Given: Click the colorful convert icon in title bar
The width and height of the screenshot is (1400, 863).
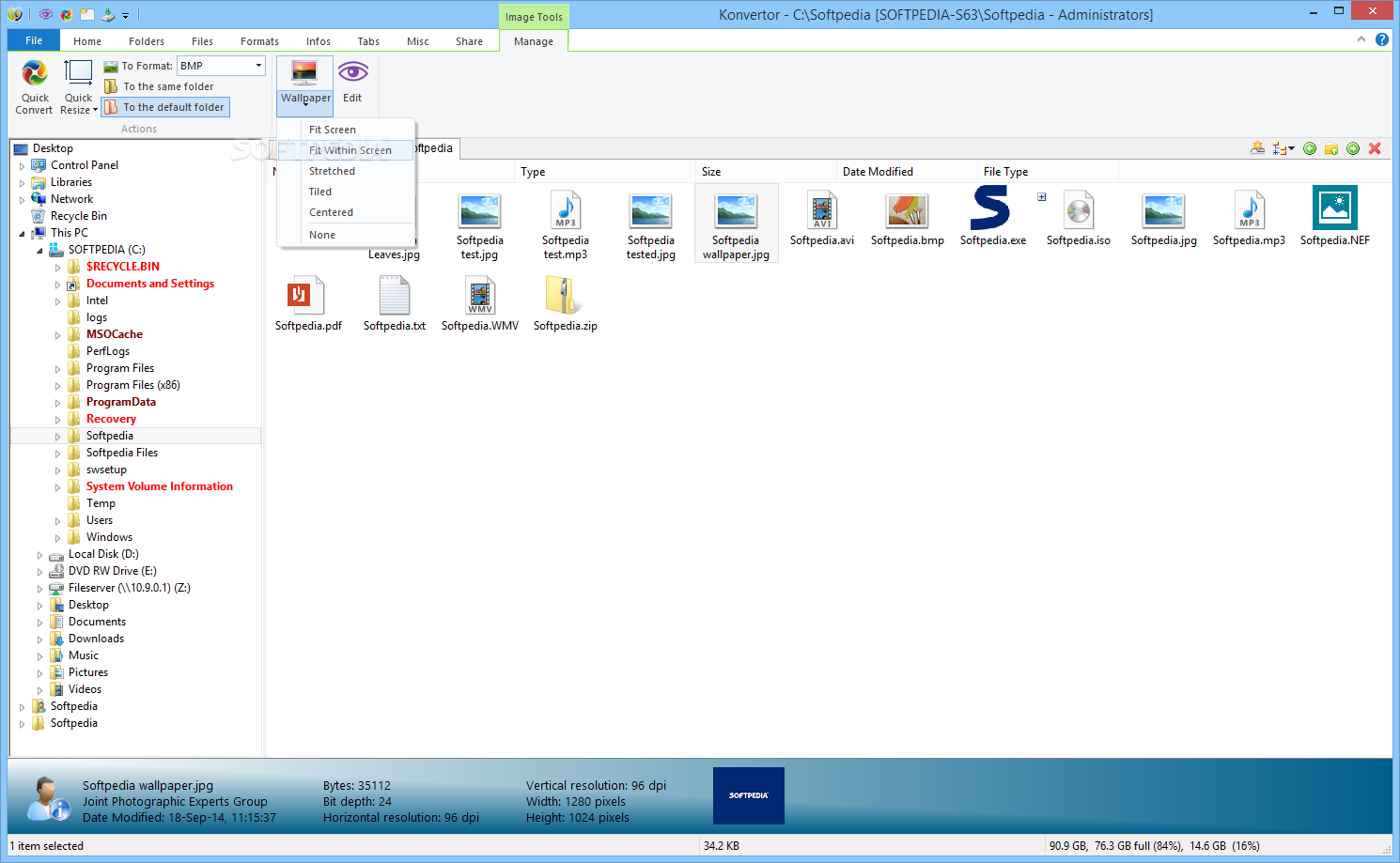Looking at the screenshot, I should 66,14.
